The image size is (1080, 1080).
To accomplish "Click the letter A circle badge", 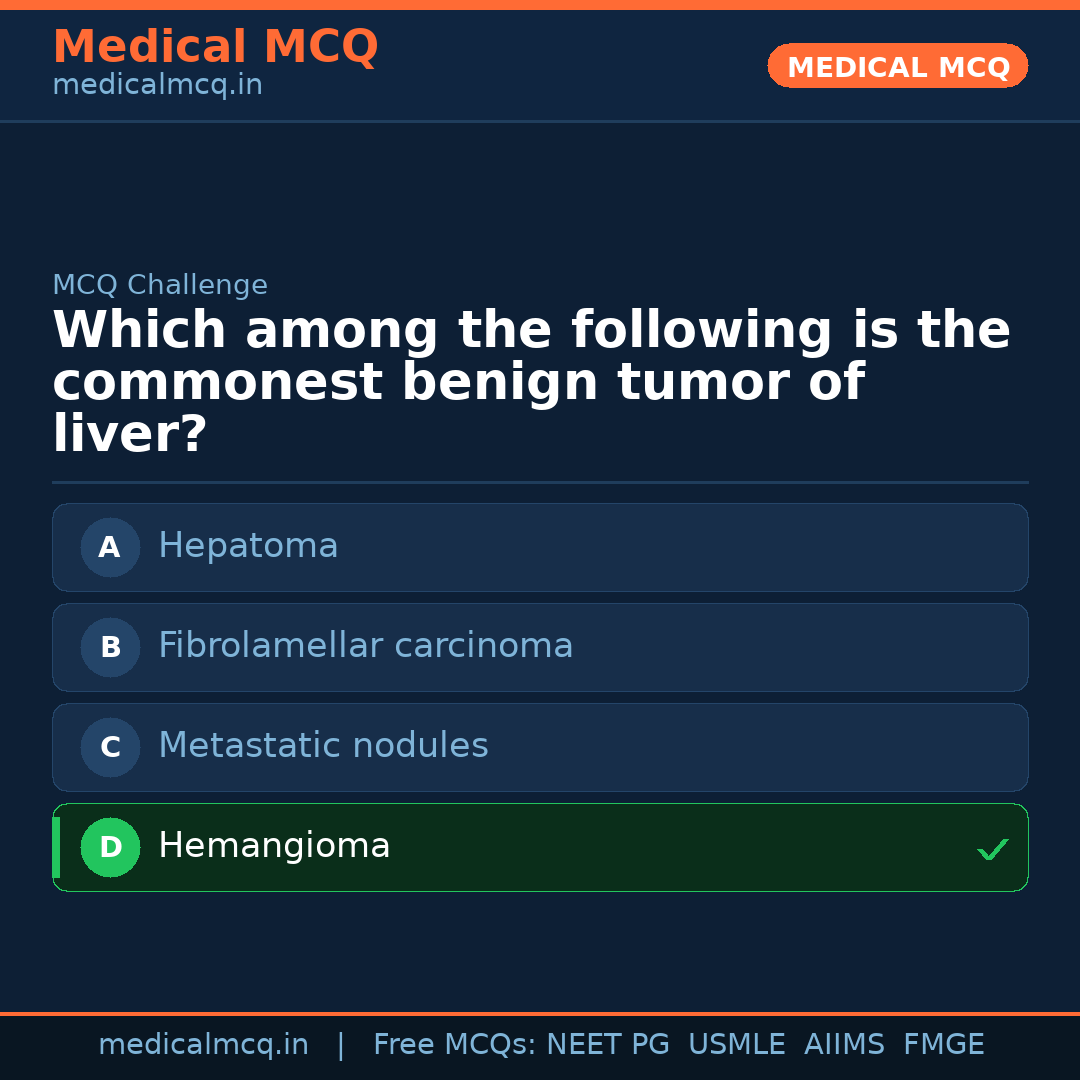I will 110,547.
